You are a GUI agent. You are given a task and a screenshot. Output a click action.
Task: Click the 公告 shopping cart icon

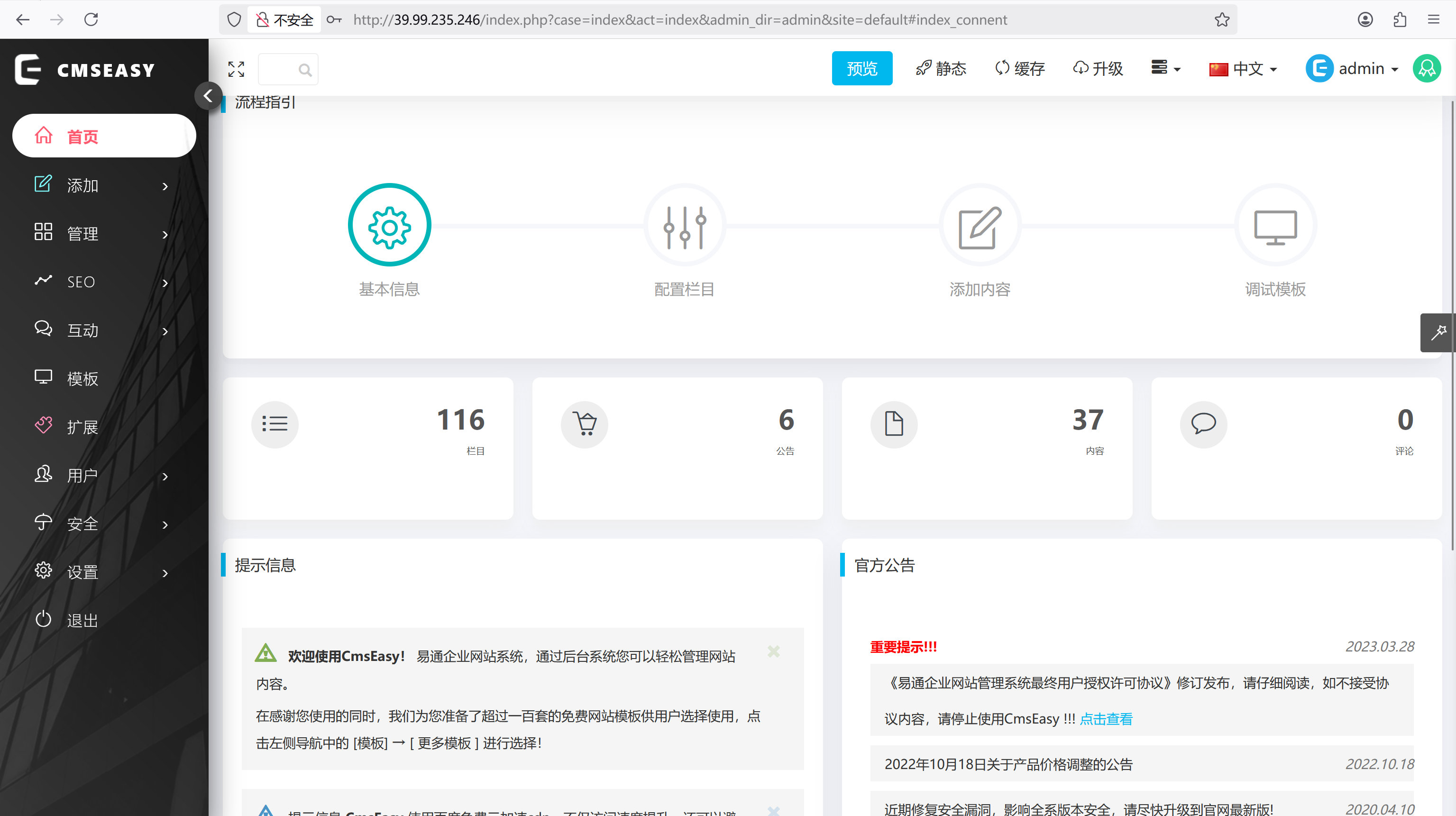tap(585, 424)
